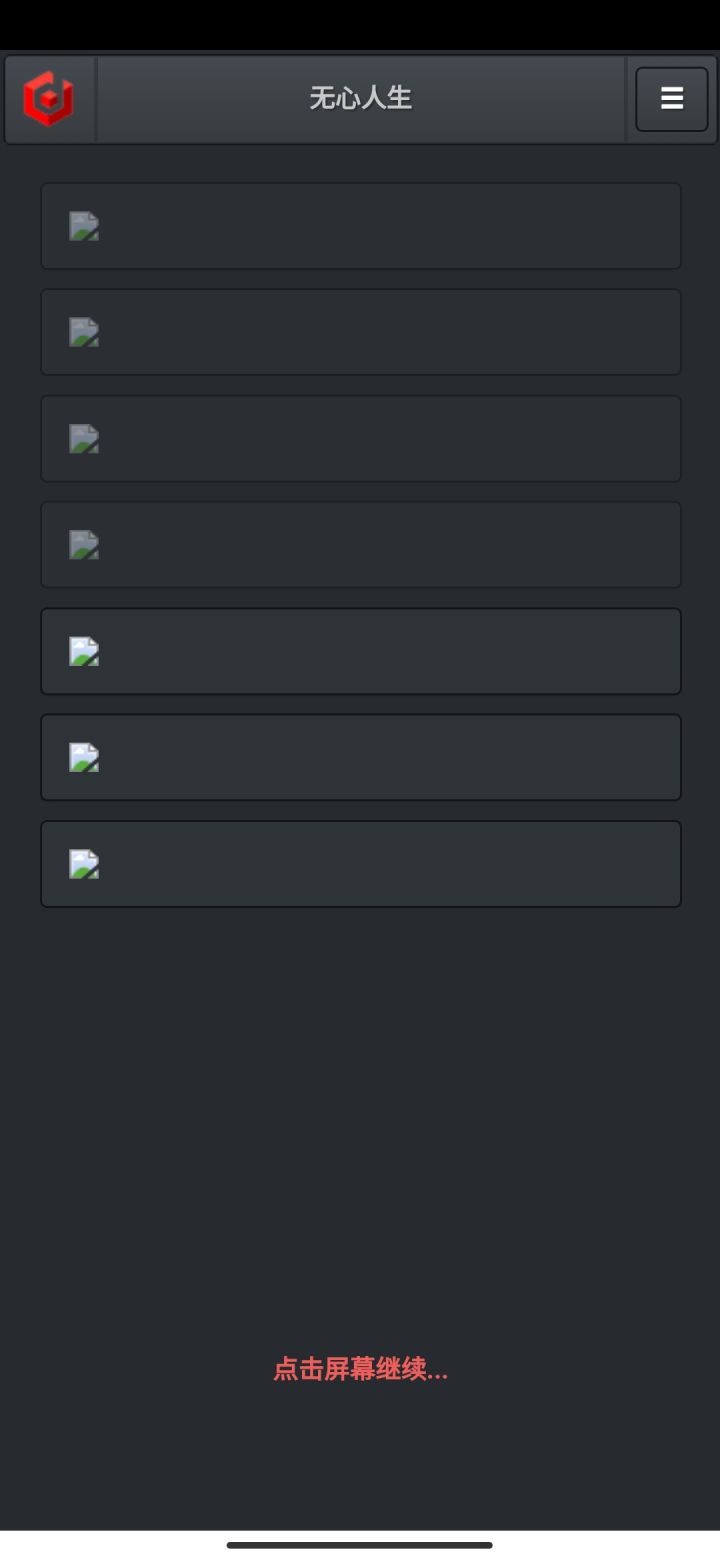Open the hamburger menu in the header
This screenshot has height=1560, width=720.
[671, 99]
